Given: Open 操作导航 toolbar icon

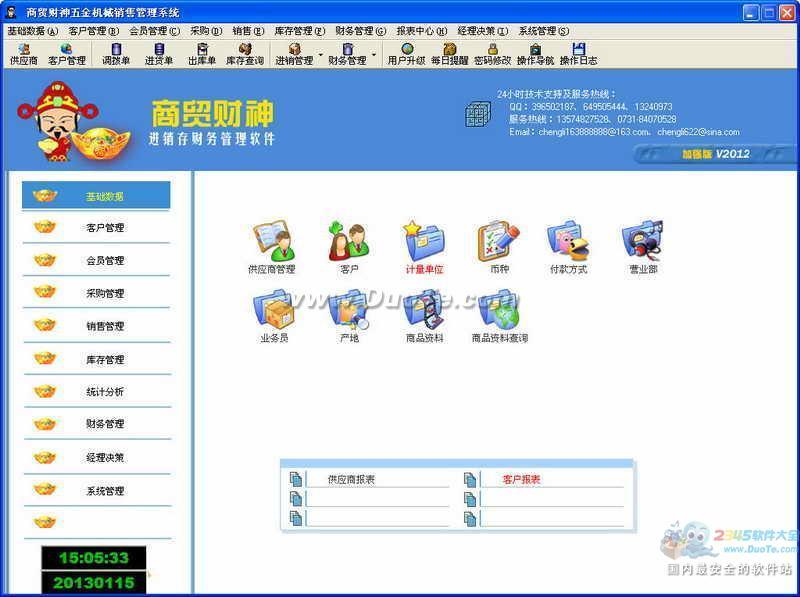Looking at the screenshot, I should (535, 54).
